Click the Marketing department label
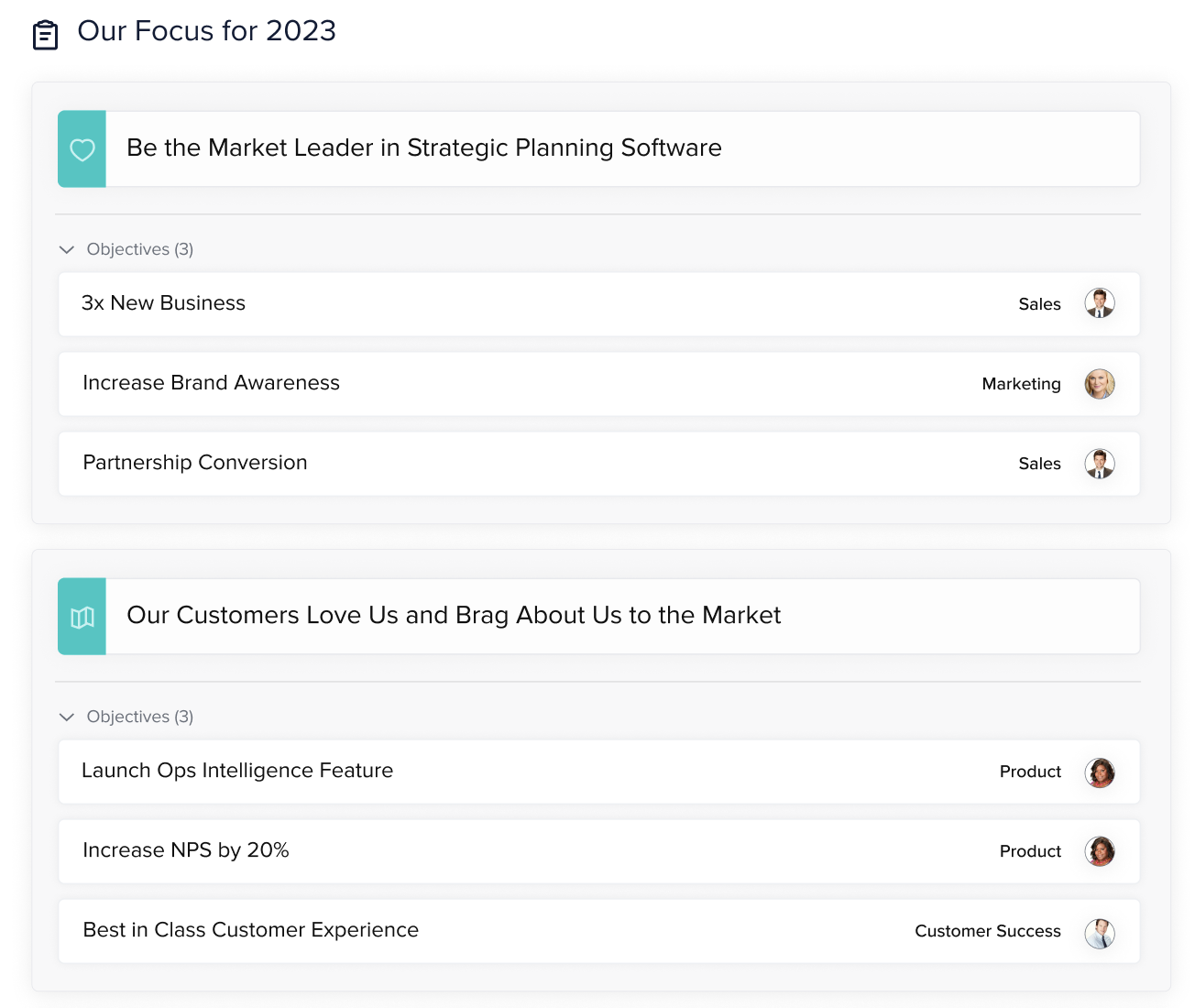The height and width of the screenshot is (1008, 1195). coord(1021,384)
